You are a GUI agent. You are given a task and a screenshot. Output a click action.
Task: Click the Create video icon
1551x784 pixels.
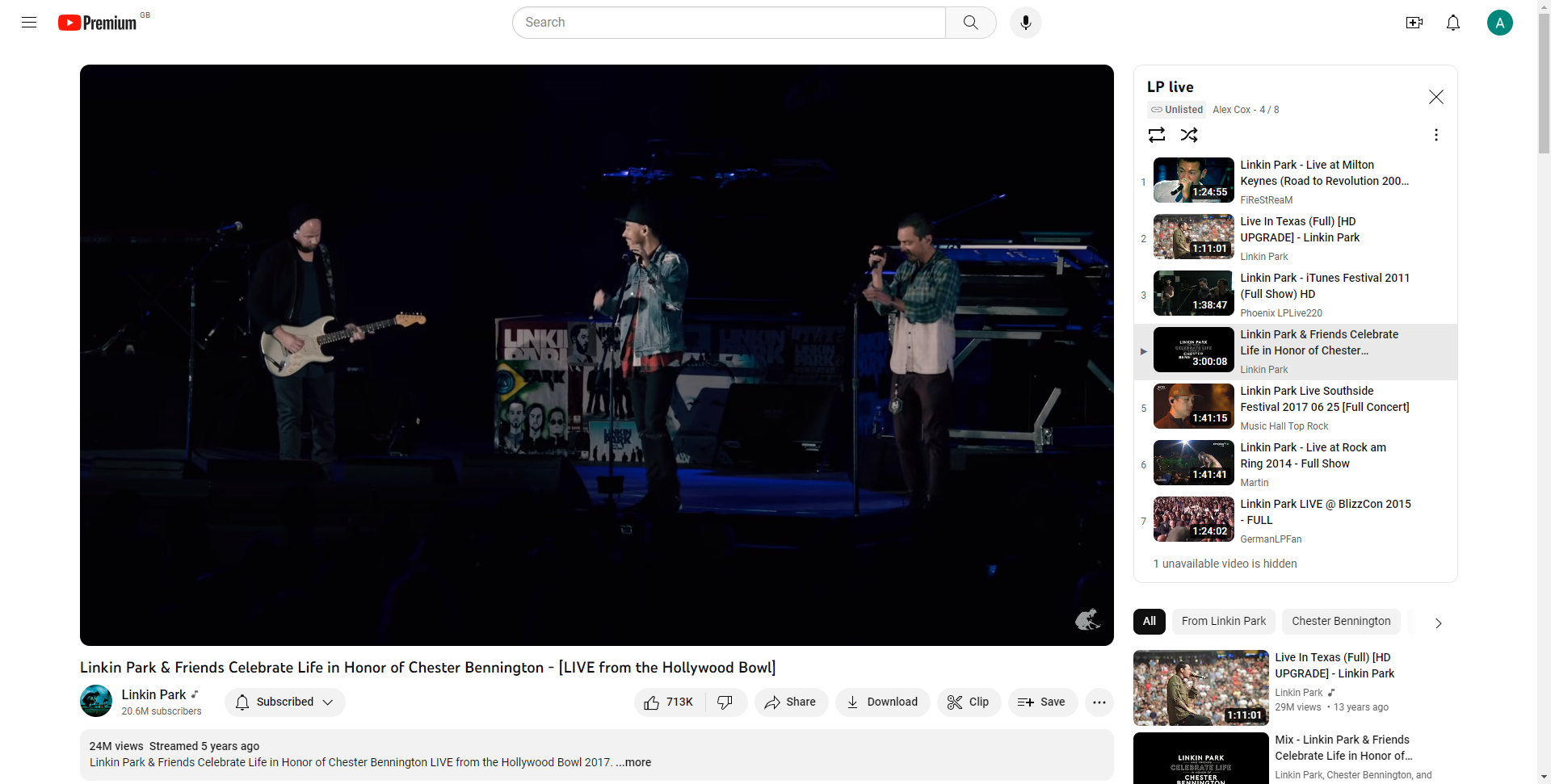point(1414,23)
